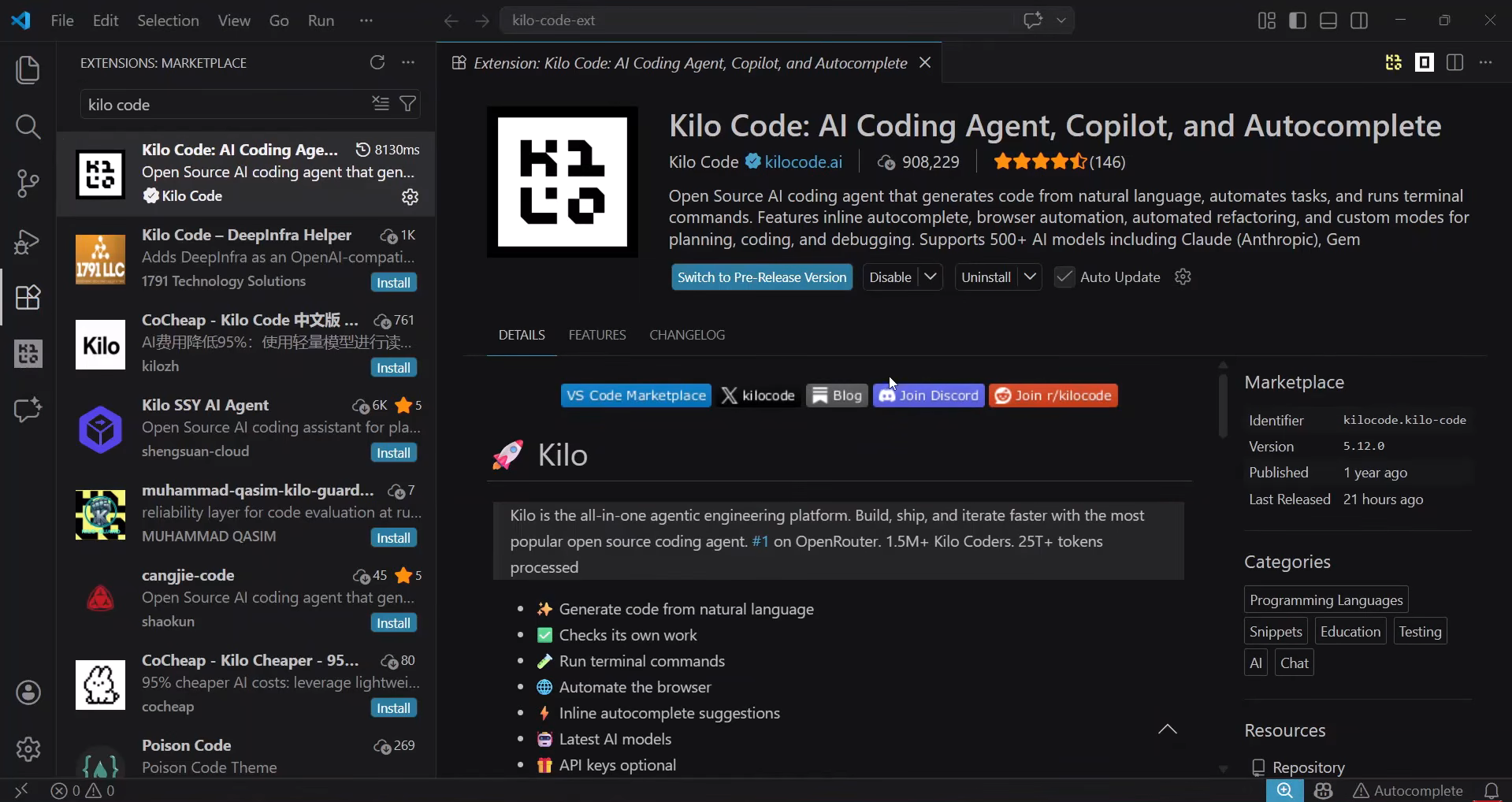Open Run and Debug view
The image size is (1512, 802).
point(28,241)
